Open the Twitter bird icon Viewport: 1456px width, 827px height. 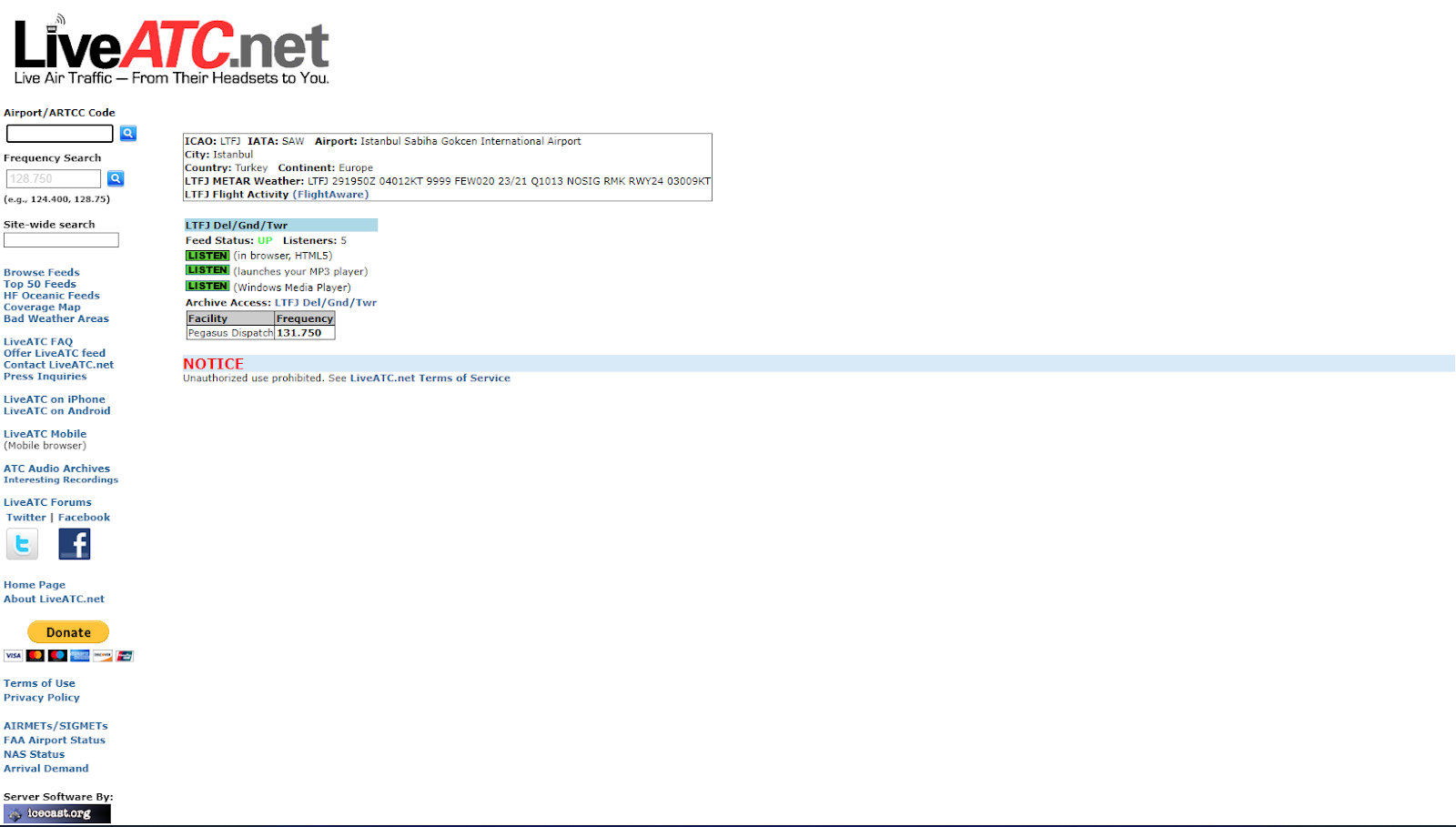pos(22,544)
